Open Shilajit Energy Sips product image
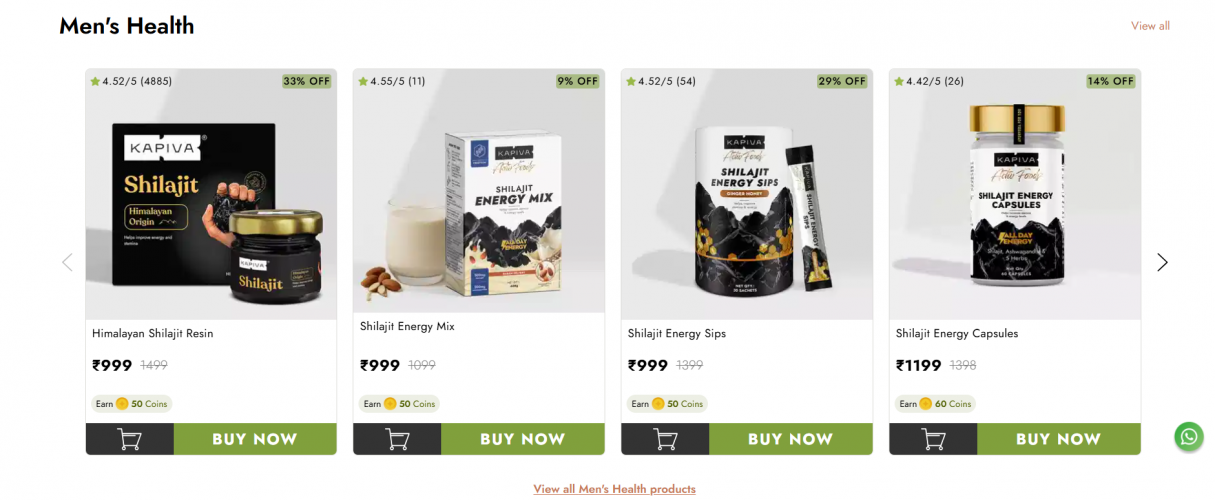The width and height of the screenshot is (1215, 500). tap(747, 194)
